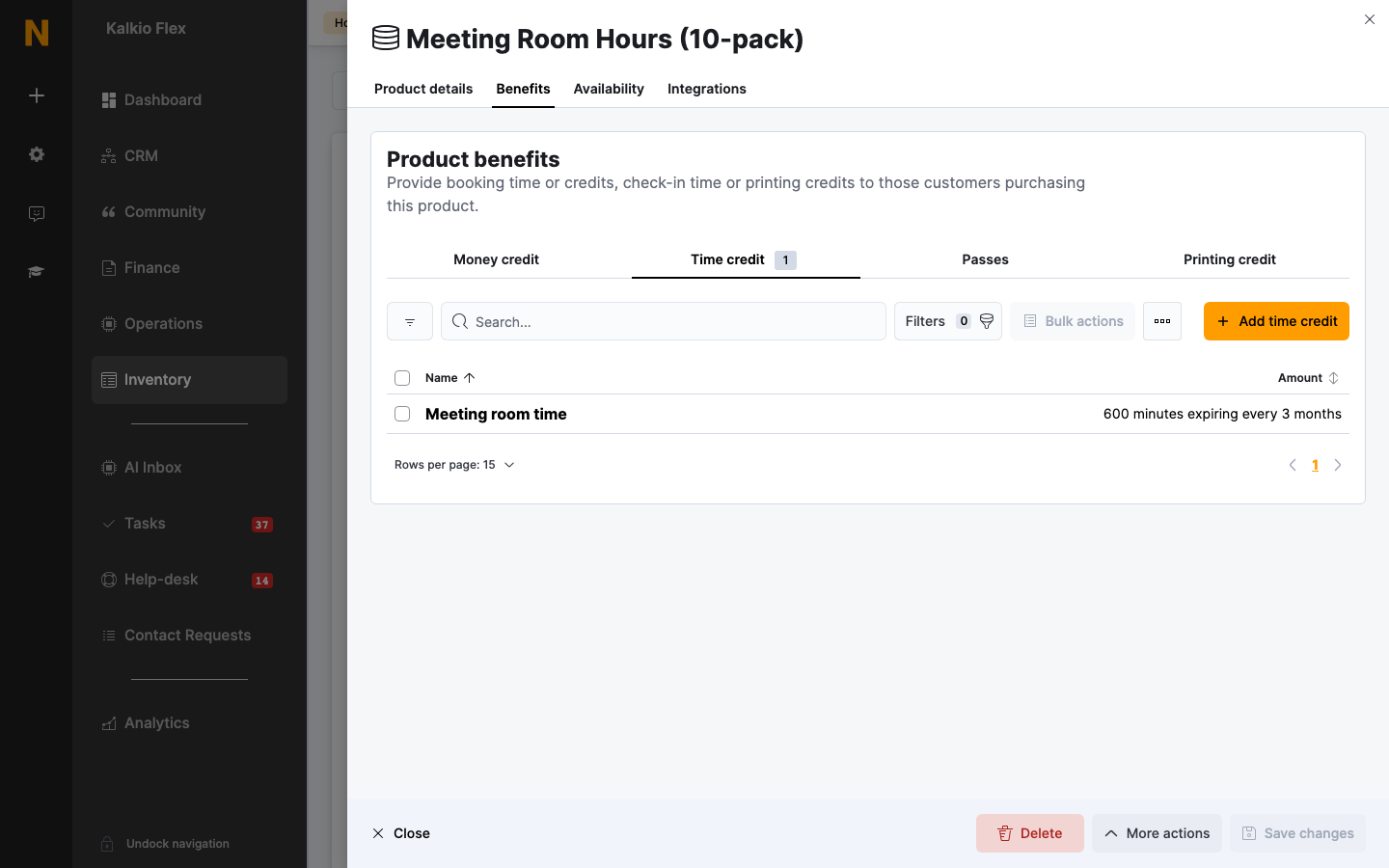Open Dashboard in sidebar
1389x868 pixels.
tap(189, 100)
